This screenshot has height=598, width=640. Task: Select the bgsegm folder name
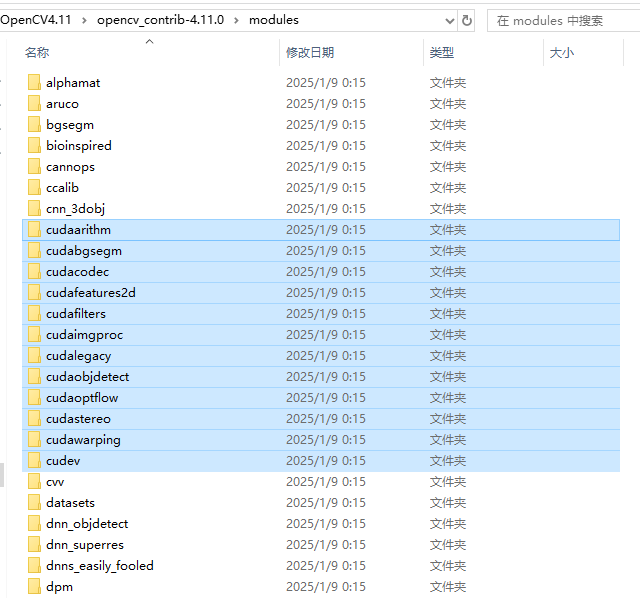[x=70, y=125]
